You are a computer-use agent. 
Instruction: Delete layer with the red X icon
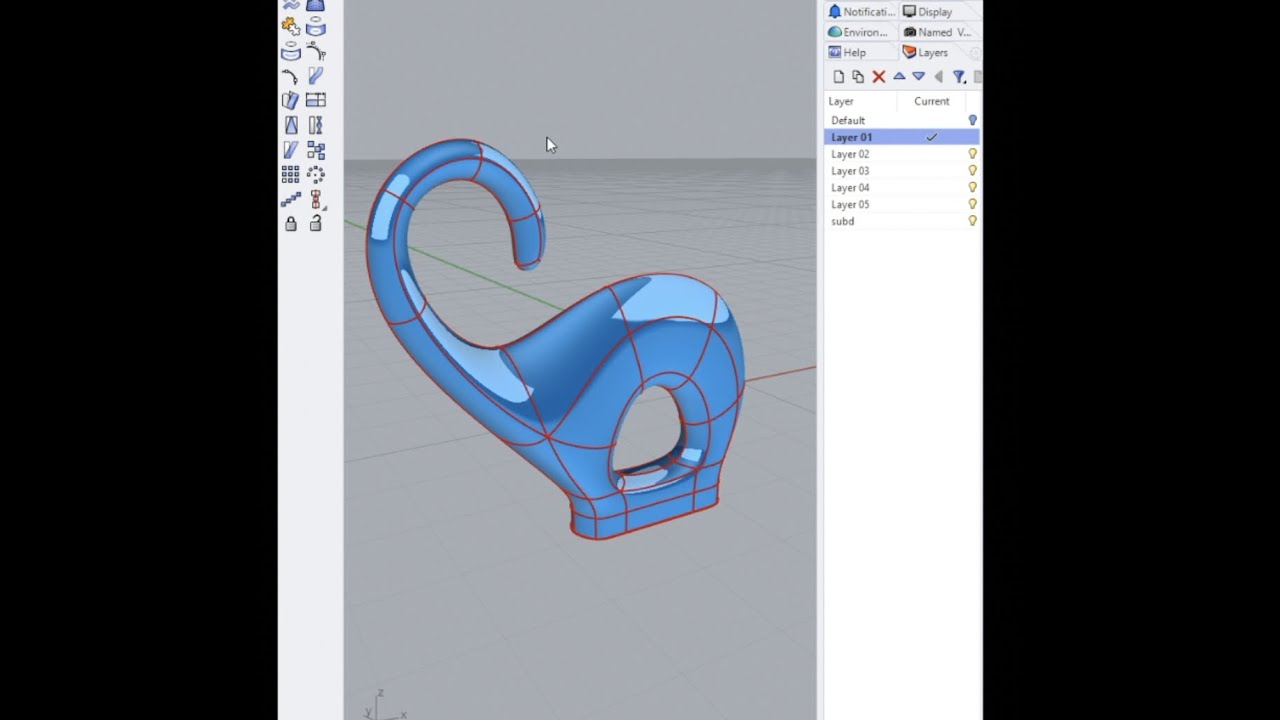879,77
